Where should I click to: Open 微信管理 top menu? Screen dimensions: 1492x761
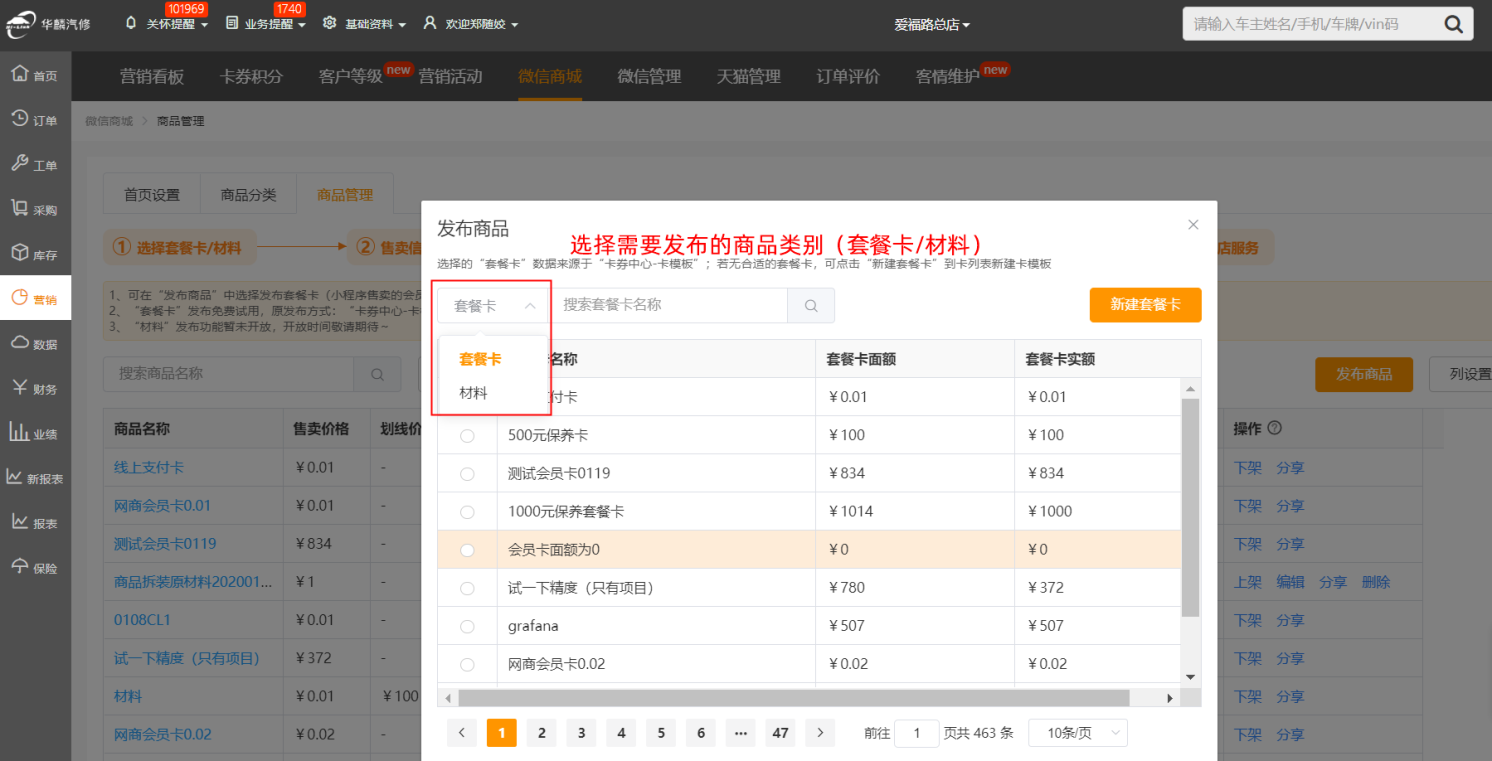649,76
